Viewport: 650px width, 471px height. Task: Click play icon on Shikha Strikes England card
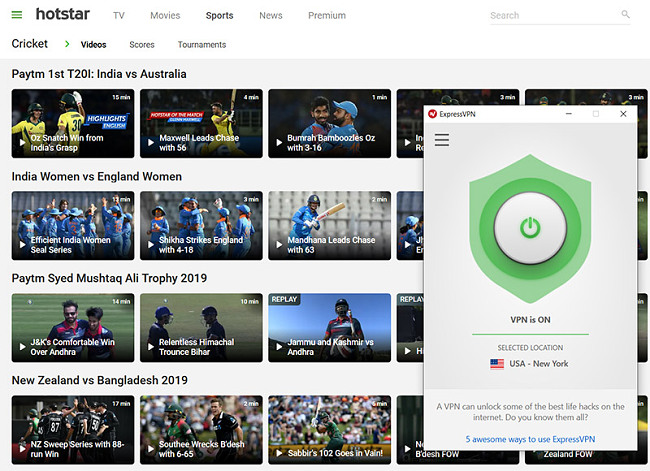pos(151,245)
